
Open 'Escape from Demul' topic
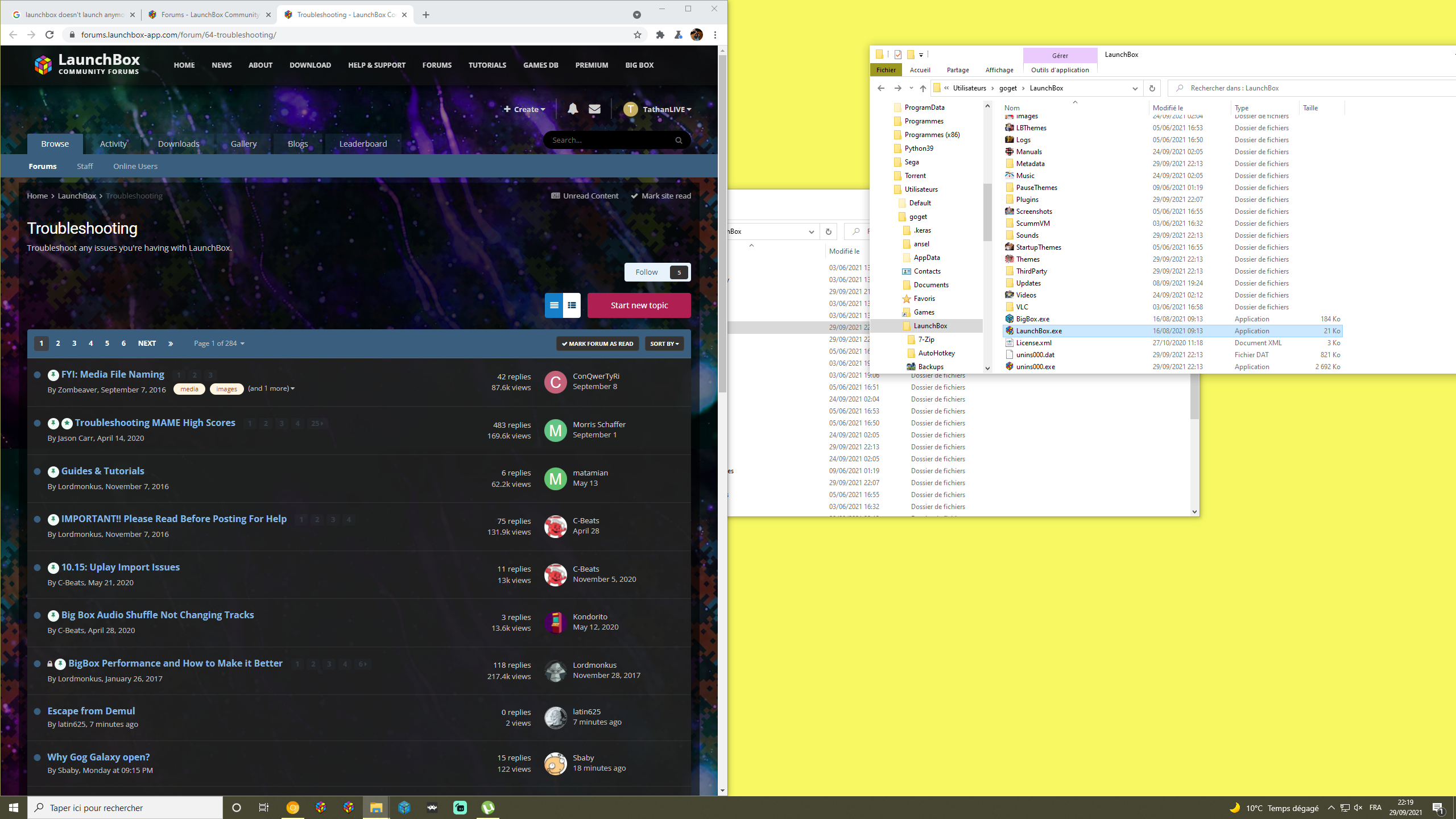91,711
